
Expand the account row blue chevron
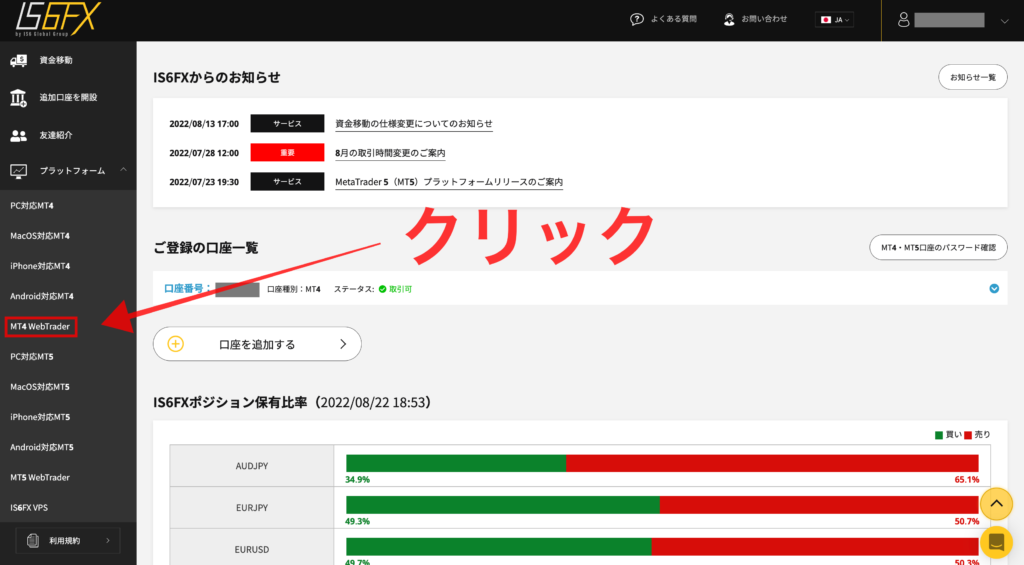tap(994, 289)
